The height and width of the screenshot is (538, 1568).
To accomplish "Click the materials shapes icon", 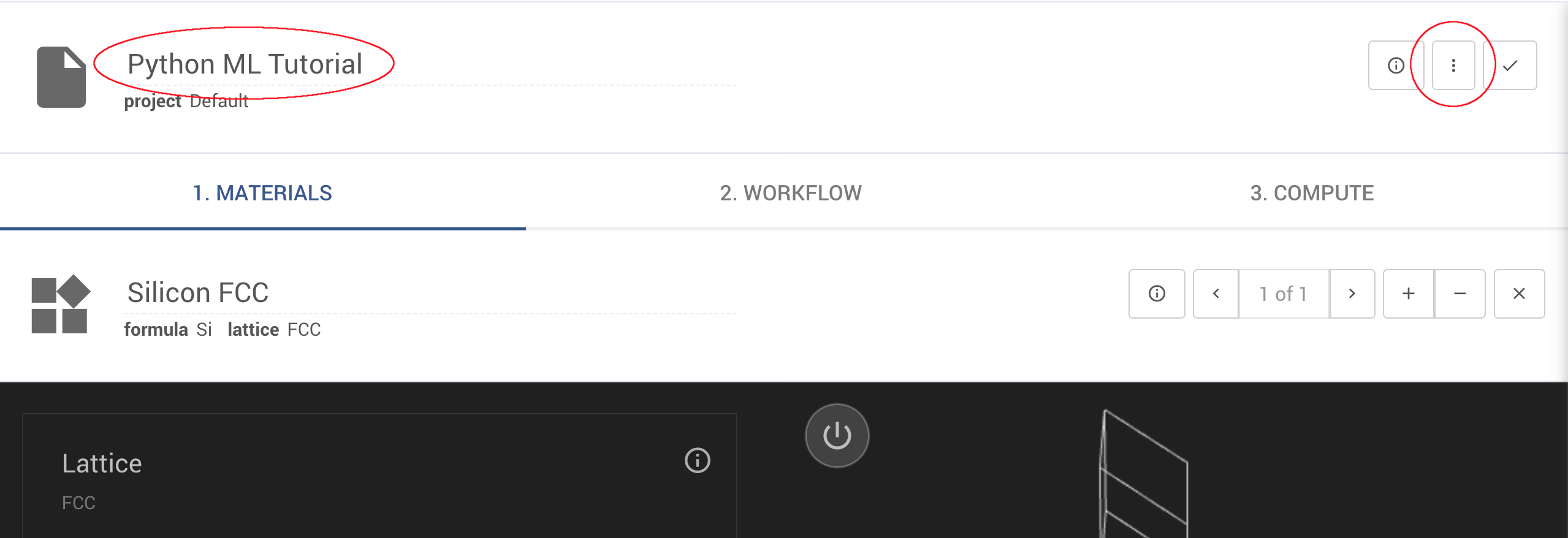I will click(60, 304).
